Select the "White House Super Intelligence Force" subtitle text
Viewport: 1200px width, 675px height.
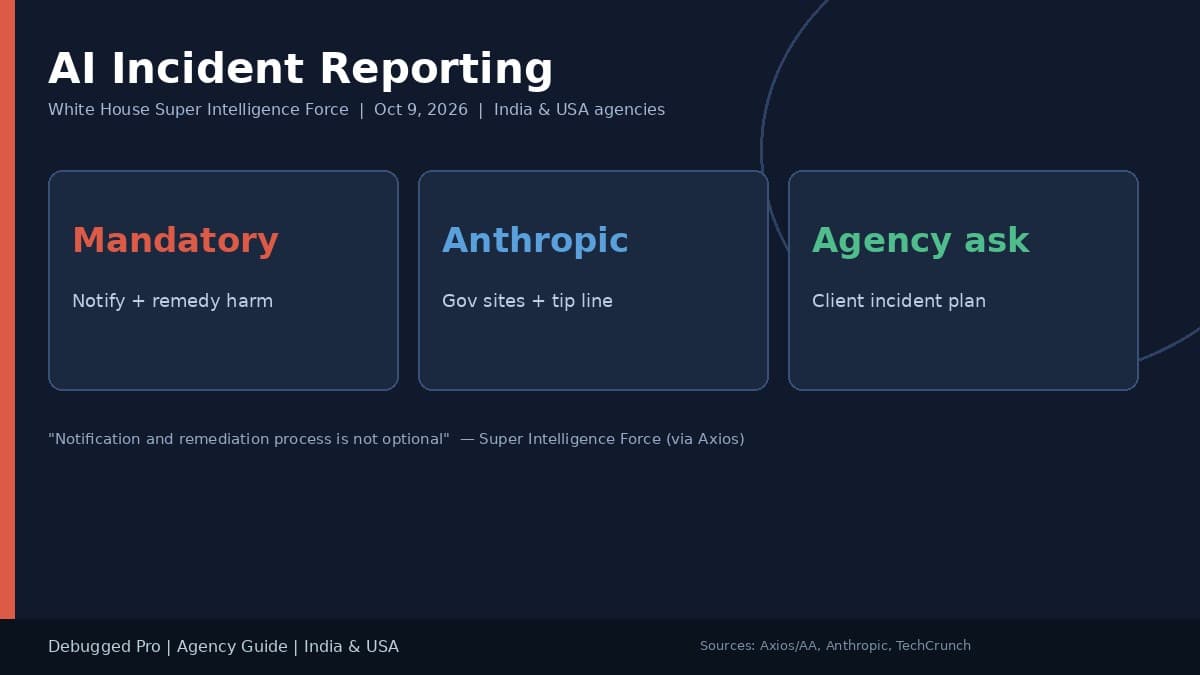(198, 110)
